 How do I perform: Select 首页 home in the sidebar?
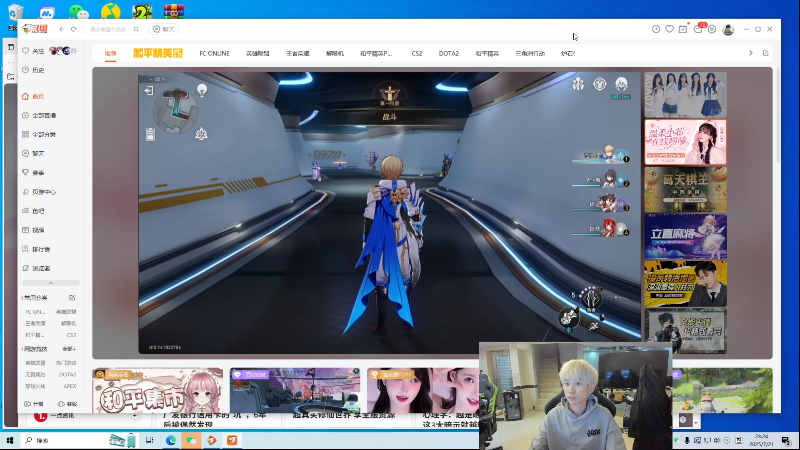pyautogui.click(x=34, y=96)
